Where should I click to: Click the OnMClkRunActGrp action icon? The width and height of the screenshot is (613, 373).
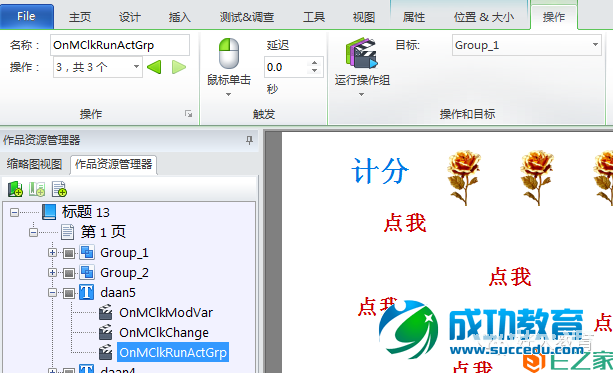[x=106, y=352]
